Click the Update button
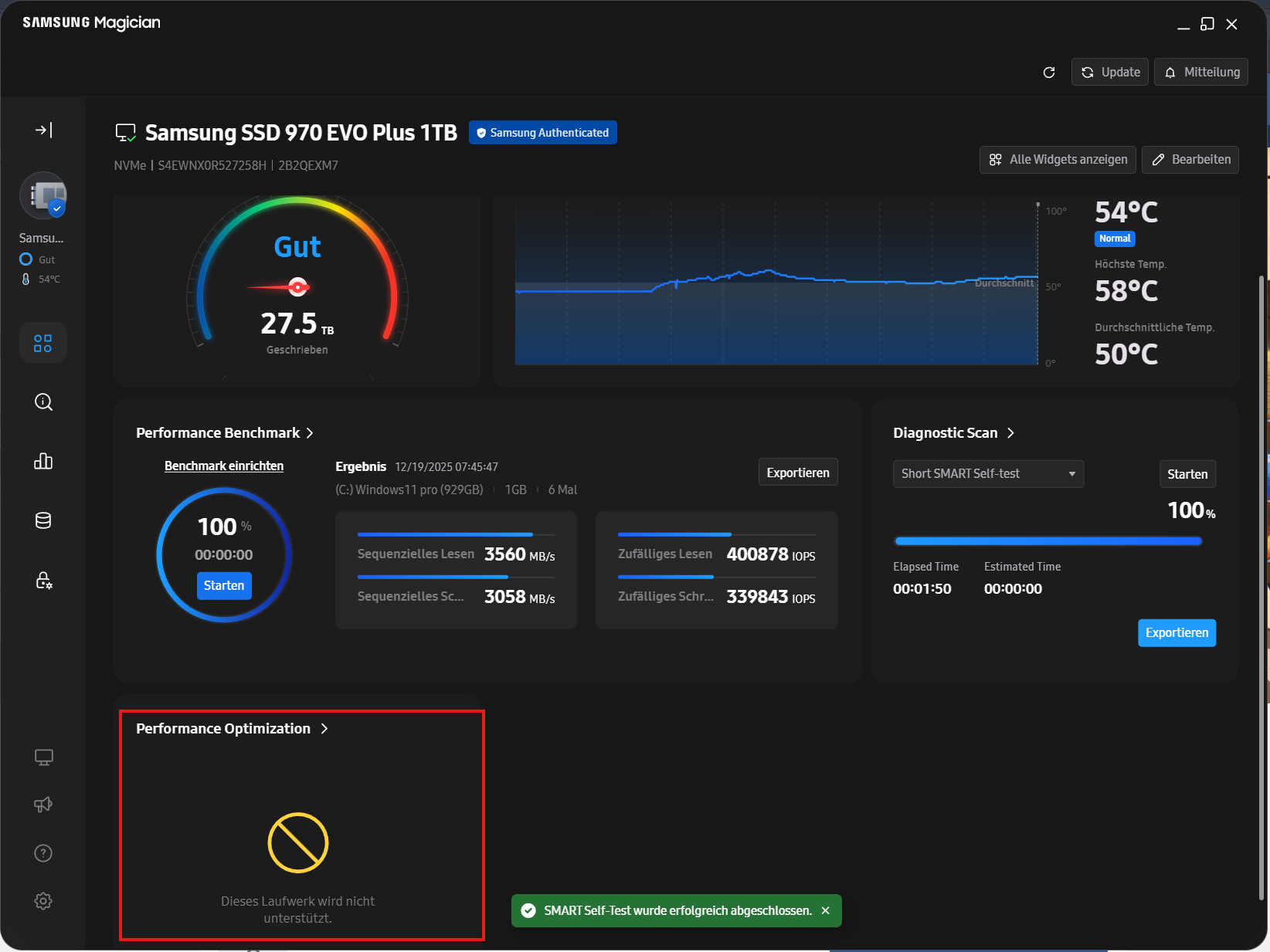The image size is (1270, 952). coord(1110,73)
